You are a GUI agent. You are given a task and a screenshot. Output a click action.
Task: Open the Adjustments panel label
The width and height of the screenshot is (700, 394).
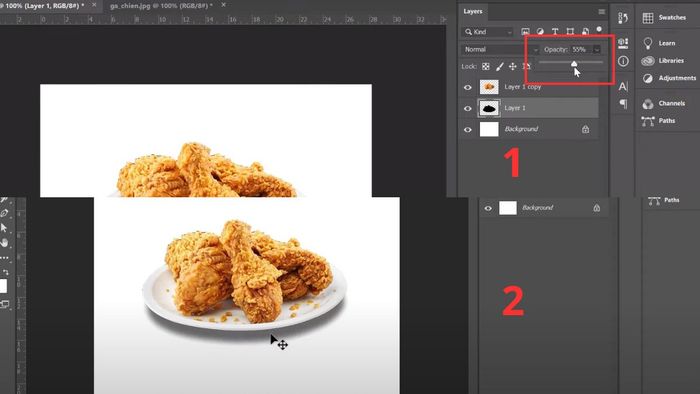[x=678, y=78]
